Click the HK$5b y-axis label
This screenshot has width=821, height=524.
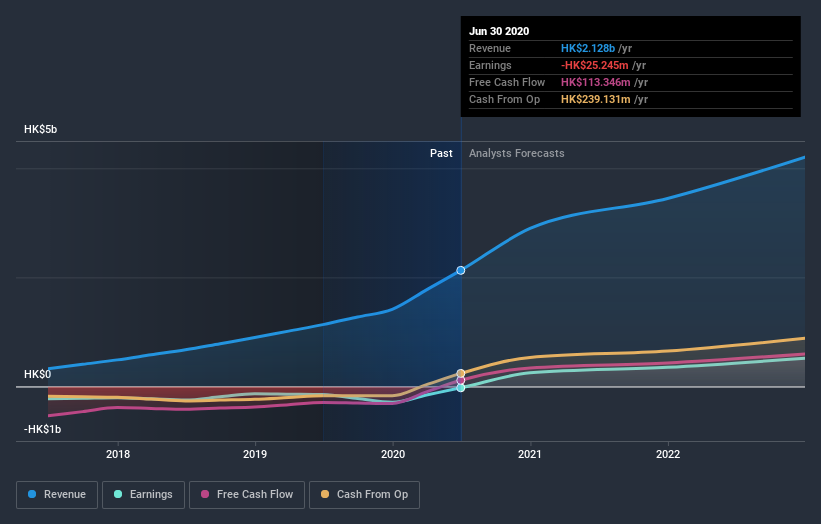pyautogui.click(x=40, y=129)
